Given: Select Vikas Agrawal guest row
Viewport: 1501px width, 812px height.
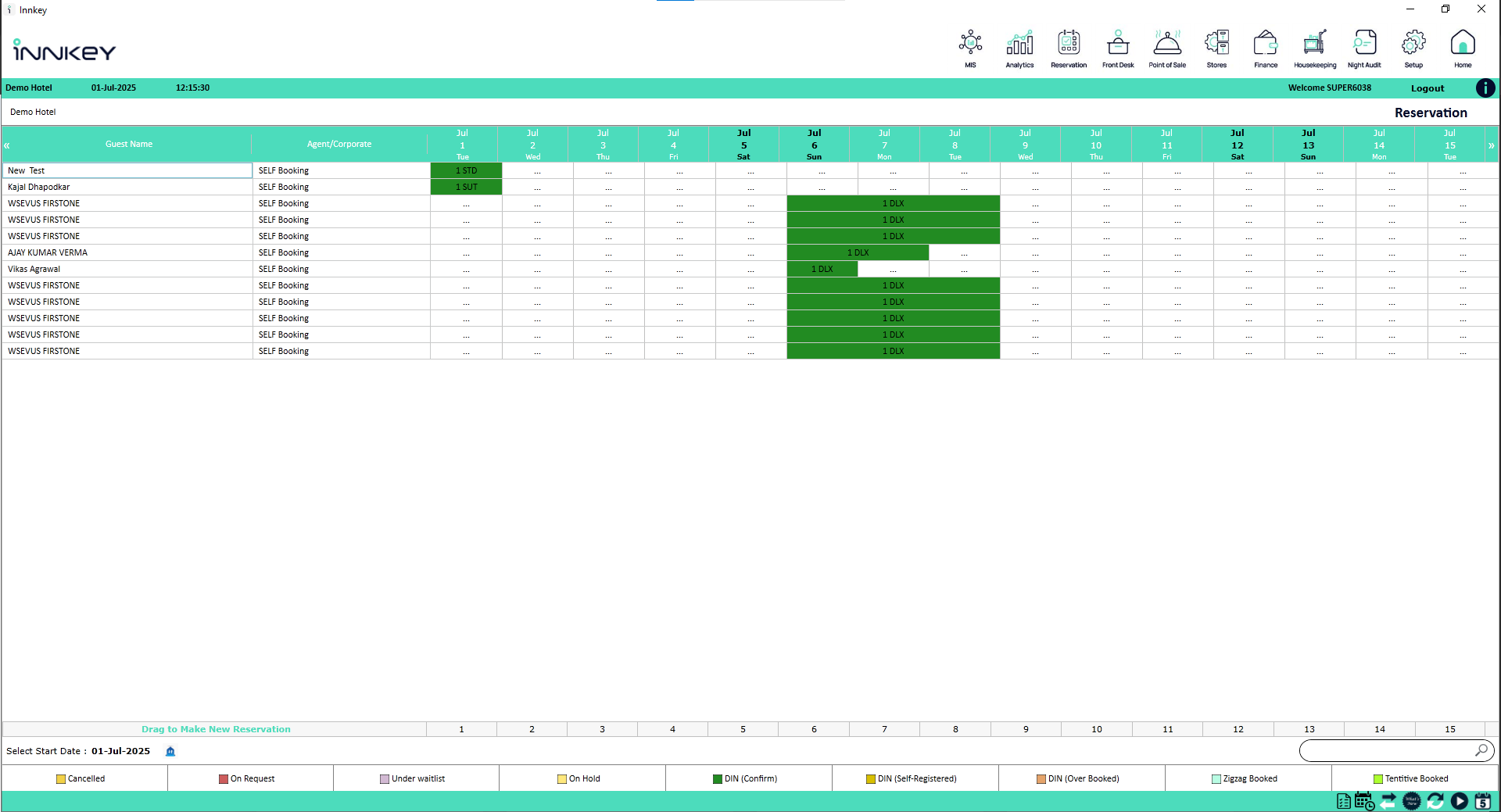Looking at the screenshot, I should point(127,269).
